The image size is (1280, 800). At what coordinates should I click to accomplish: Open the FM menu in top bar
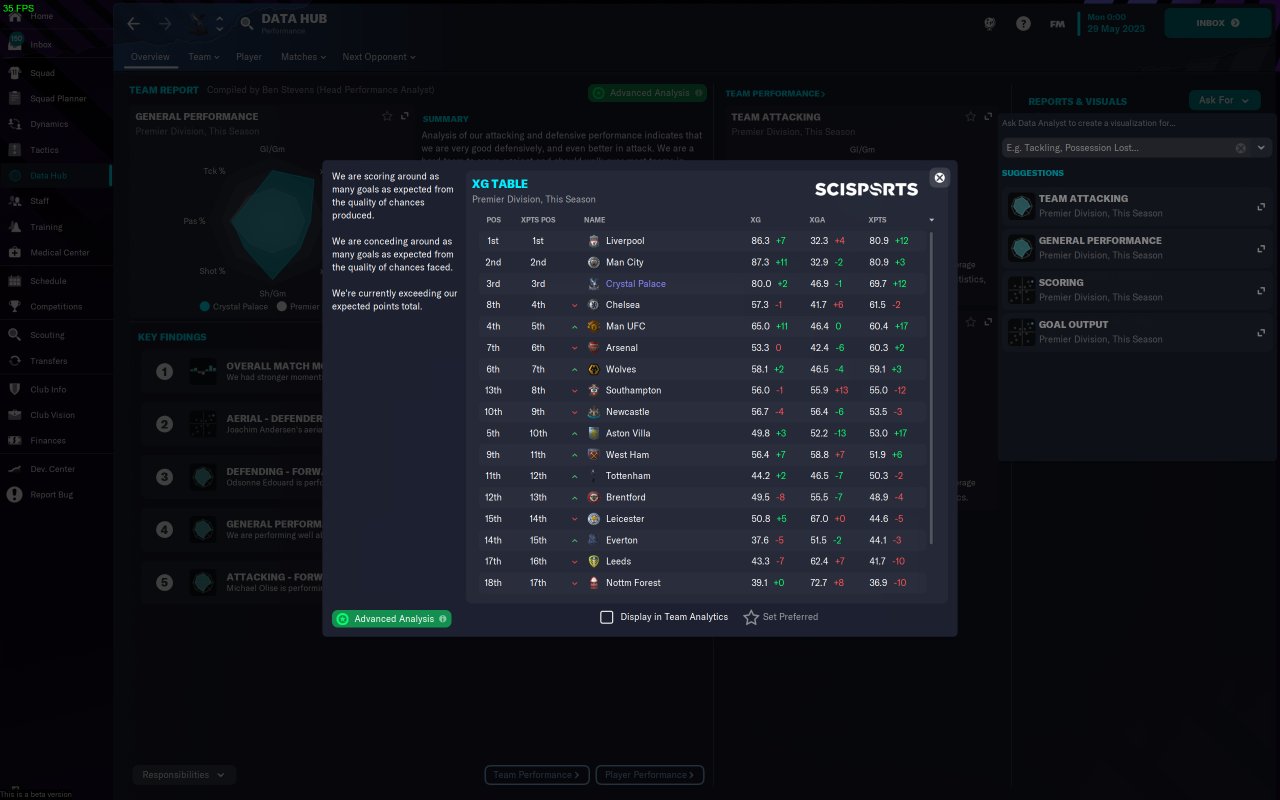tap(1057, 23)
